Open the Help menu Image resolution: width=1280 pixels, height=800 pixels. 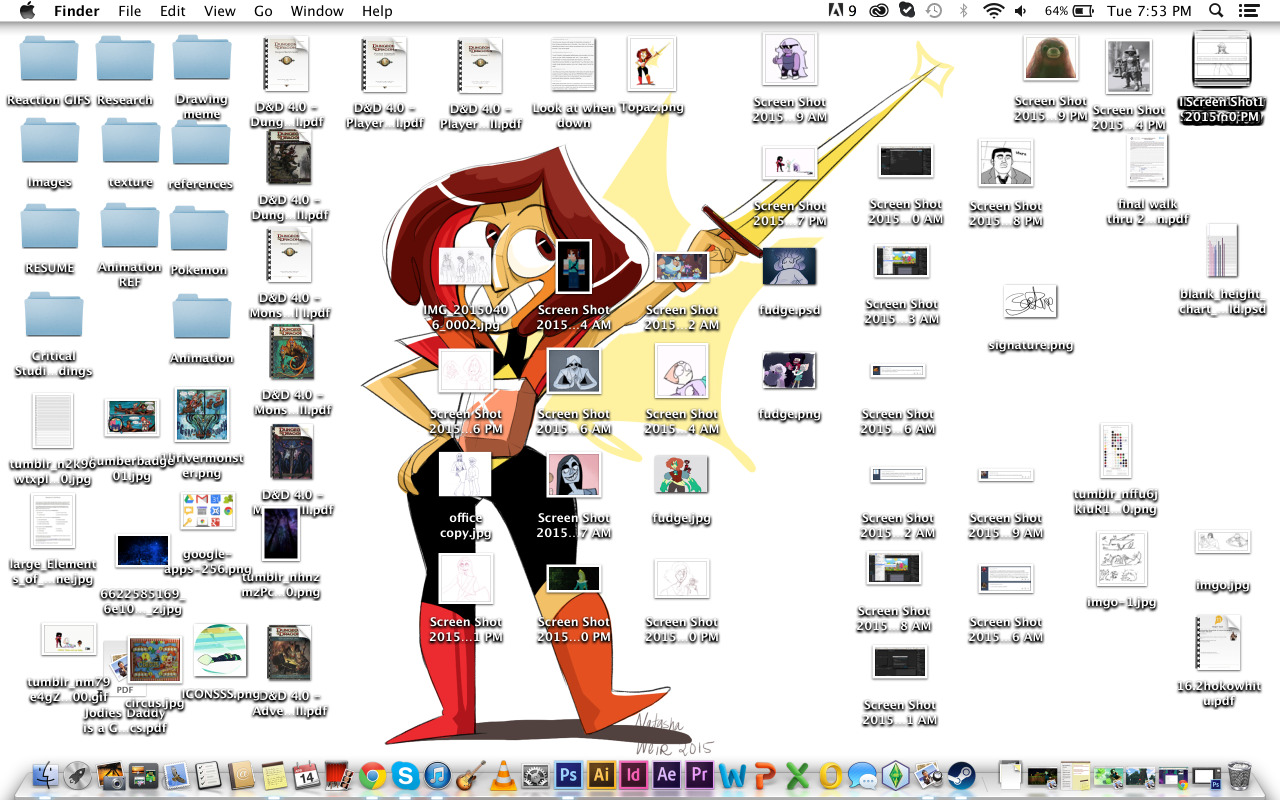377,11
